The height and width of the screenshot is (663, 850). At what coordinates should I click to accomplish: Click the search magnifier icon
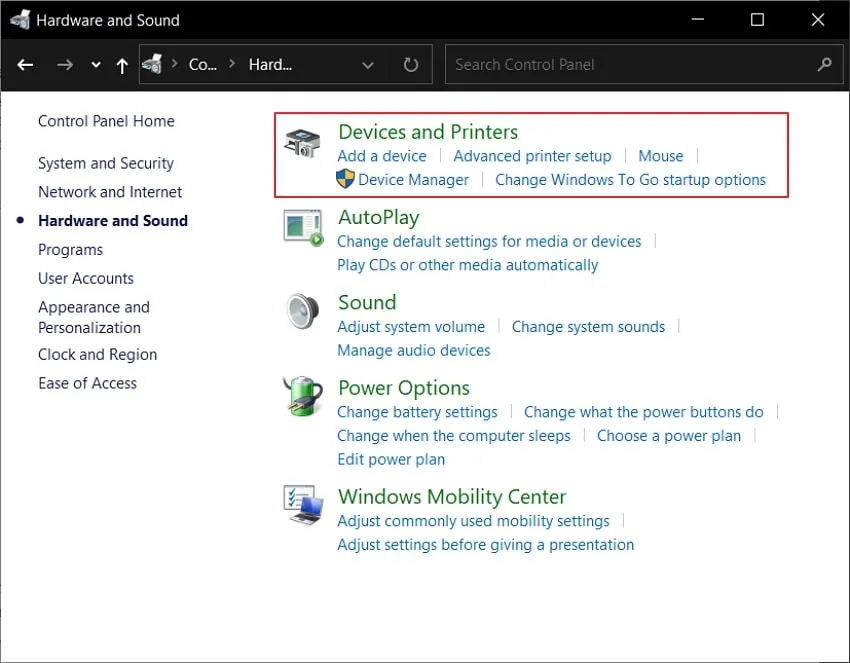pos(825,65)
